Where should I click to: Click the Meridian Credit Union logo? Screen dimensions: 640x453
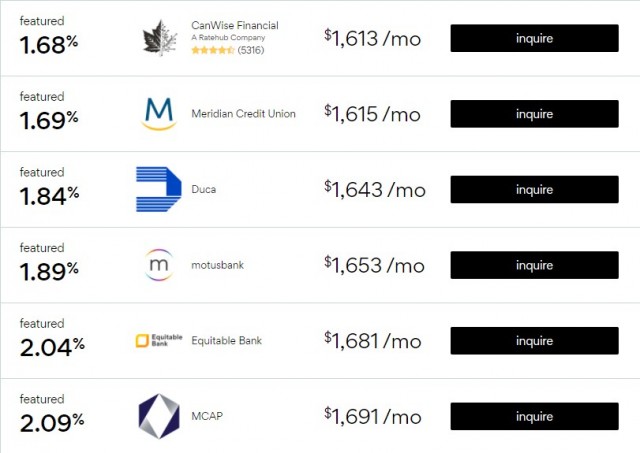point(159,114)
